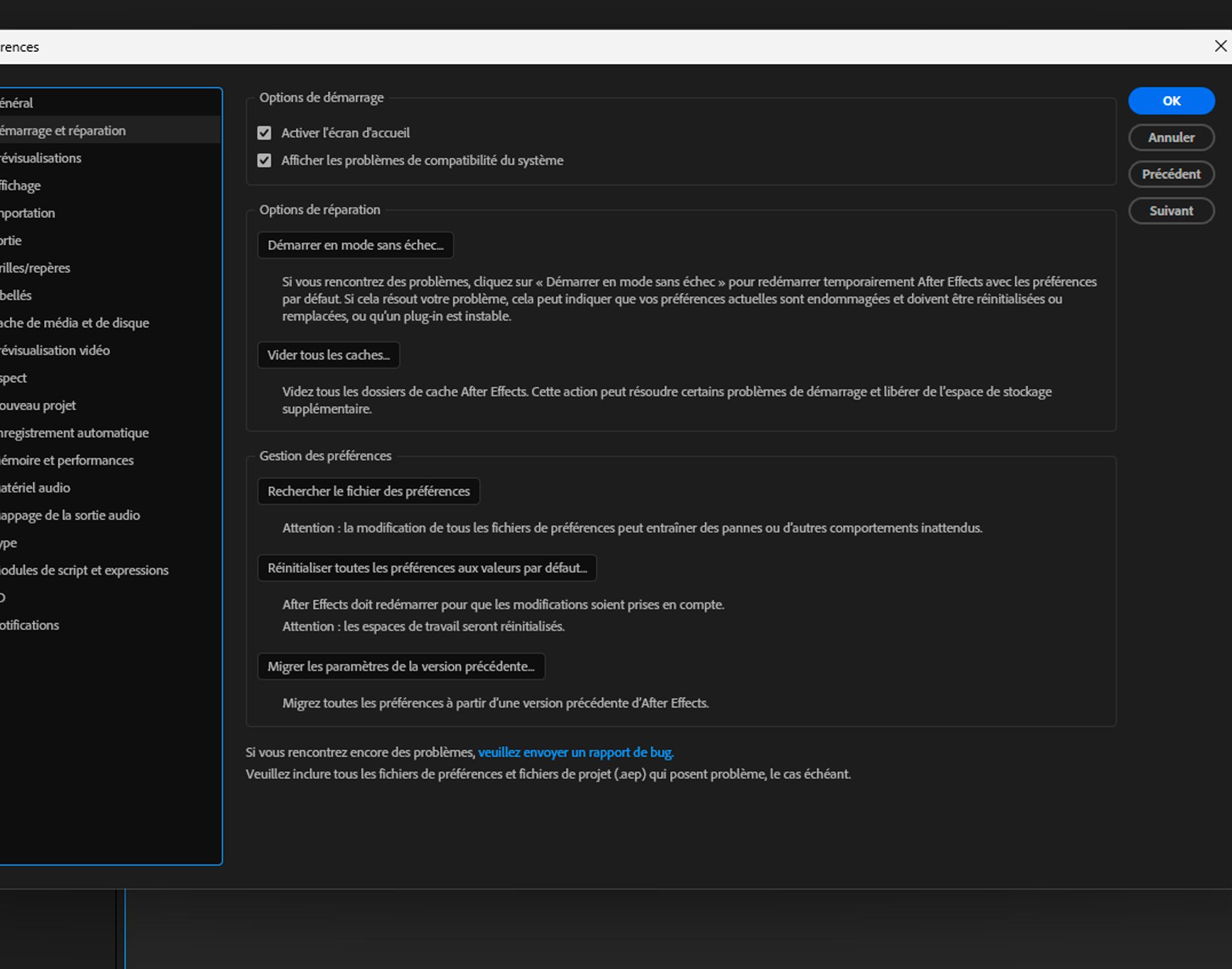This screenshot has height=969, width=1232.
Task: Select the "Matériel audio" category
Action: click(x=110, y=488)
